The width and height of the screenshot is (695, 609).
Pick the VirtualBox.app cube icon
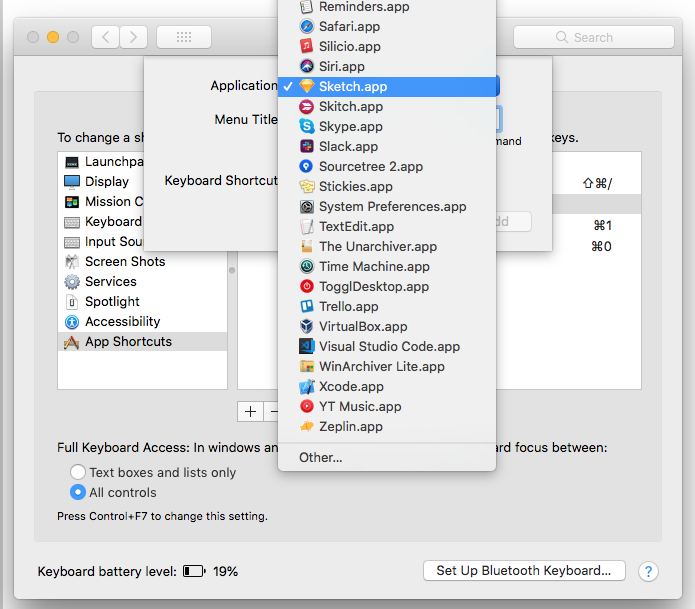[306, 327]
